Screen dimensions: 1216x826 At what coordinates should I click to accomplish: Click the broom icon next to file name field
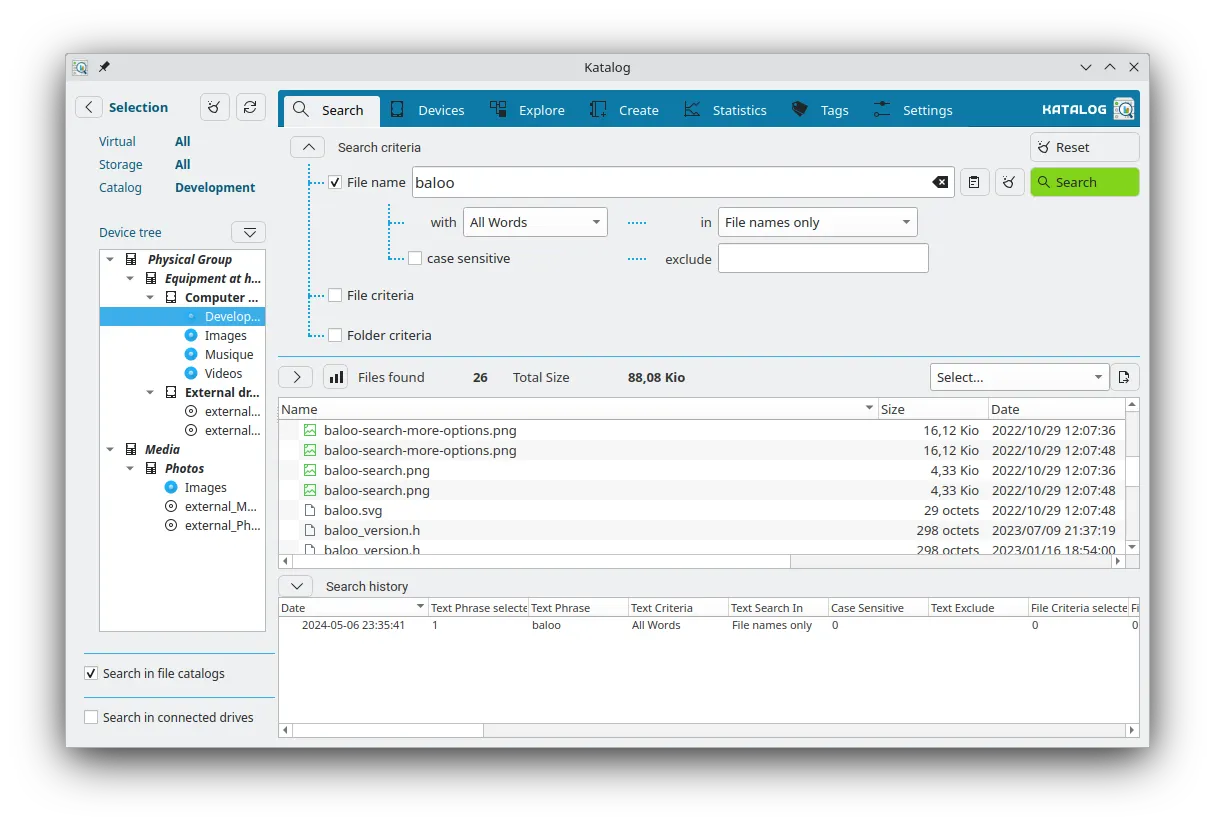pos(1010,182)
